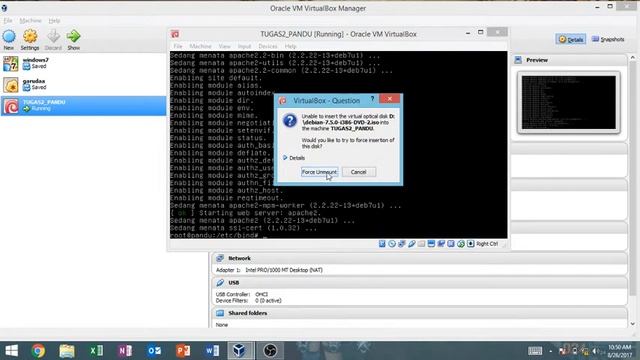Click the VM terminal screen
Screen dimensions: 640x360
pos(338,144)
